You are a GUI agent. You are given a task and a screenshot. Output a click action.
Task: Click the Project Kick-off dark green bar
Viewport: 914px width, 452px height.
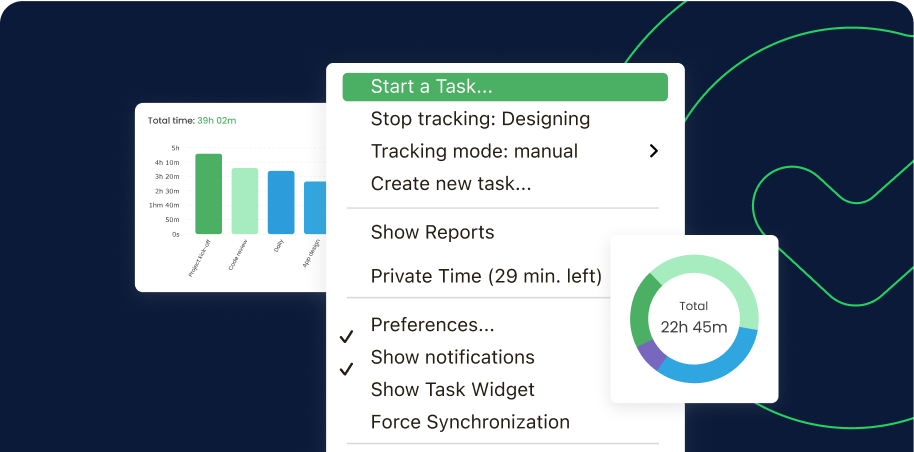[208, 194]
